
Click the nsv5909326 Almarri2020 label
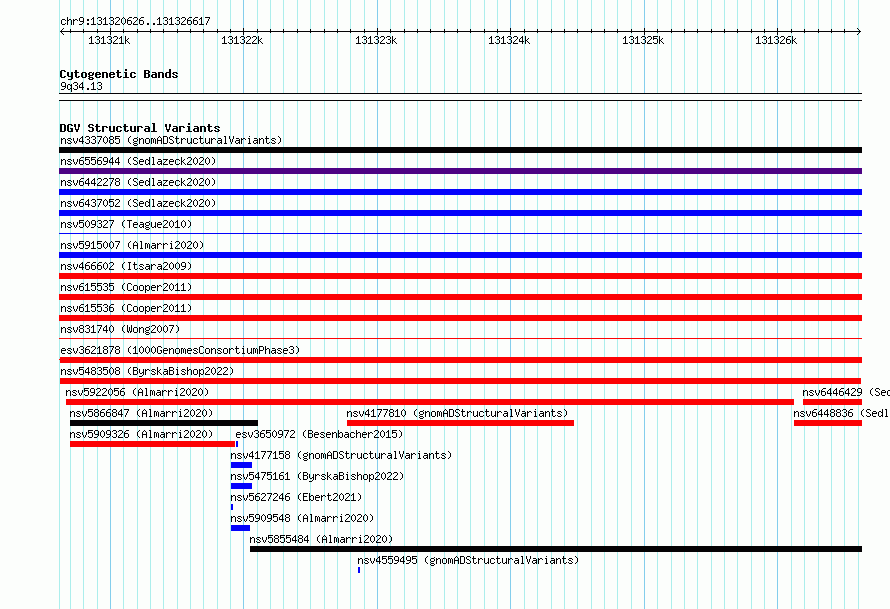141,434
